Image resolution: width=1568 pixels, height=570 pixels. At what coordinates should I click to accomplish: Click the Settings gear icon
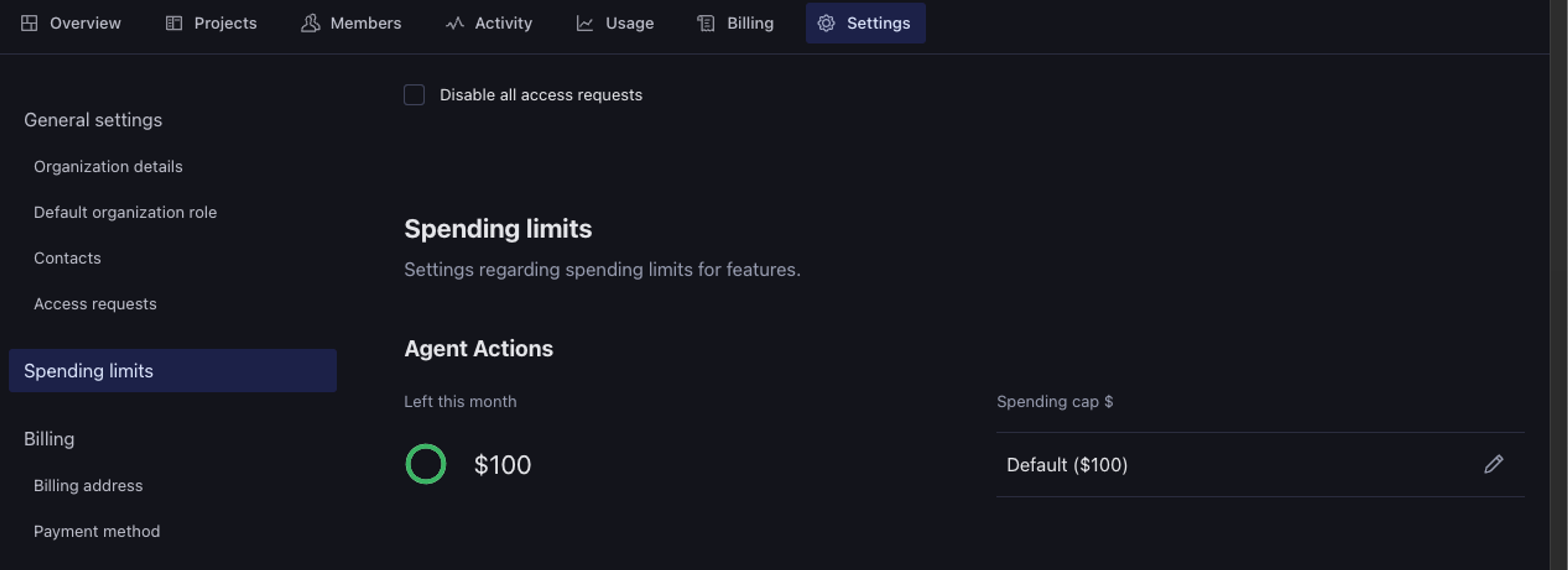coord(826,23)
